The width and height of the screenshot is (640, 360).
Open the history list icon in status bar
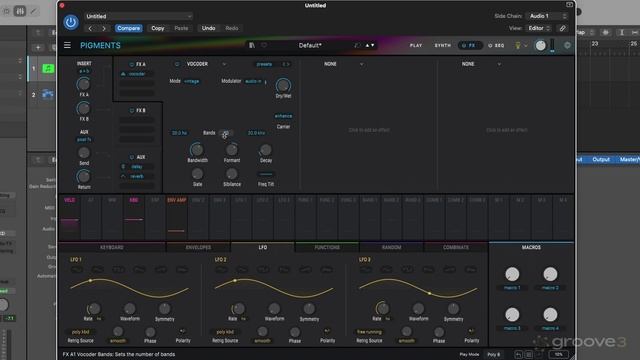tap(529, 355)
